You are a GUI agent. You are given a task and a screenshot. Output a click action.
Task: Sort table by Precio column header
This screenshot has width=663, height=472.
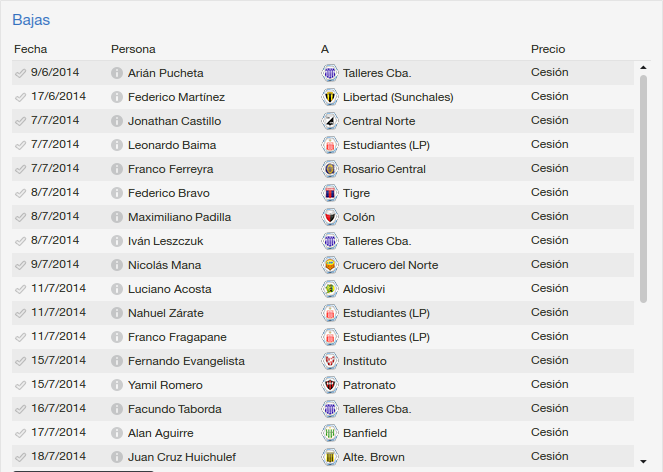tap(548, 49)
